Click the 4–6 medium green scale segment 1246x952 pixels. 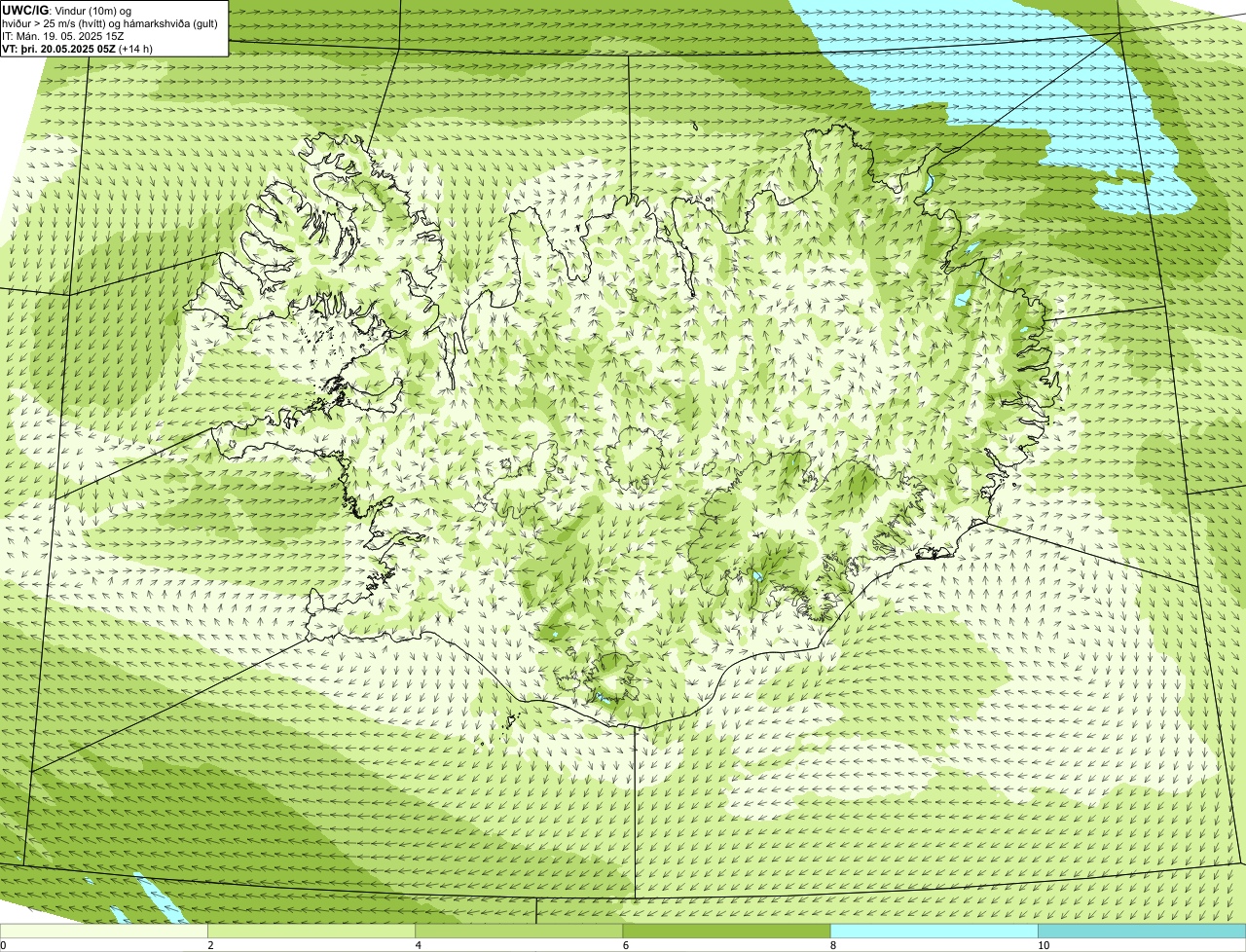click(x=519, y=932)
